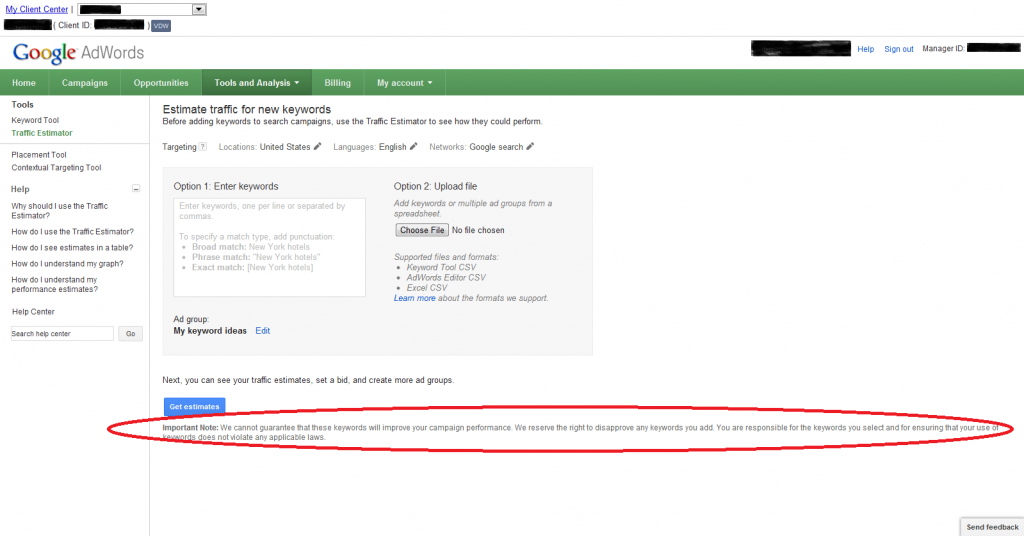Open 'How do I understand my performance estimates?'
The height and width of the screenshot is (536, 1024).
(x=55, y=285)
